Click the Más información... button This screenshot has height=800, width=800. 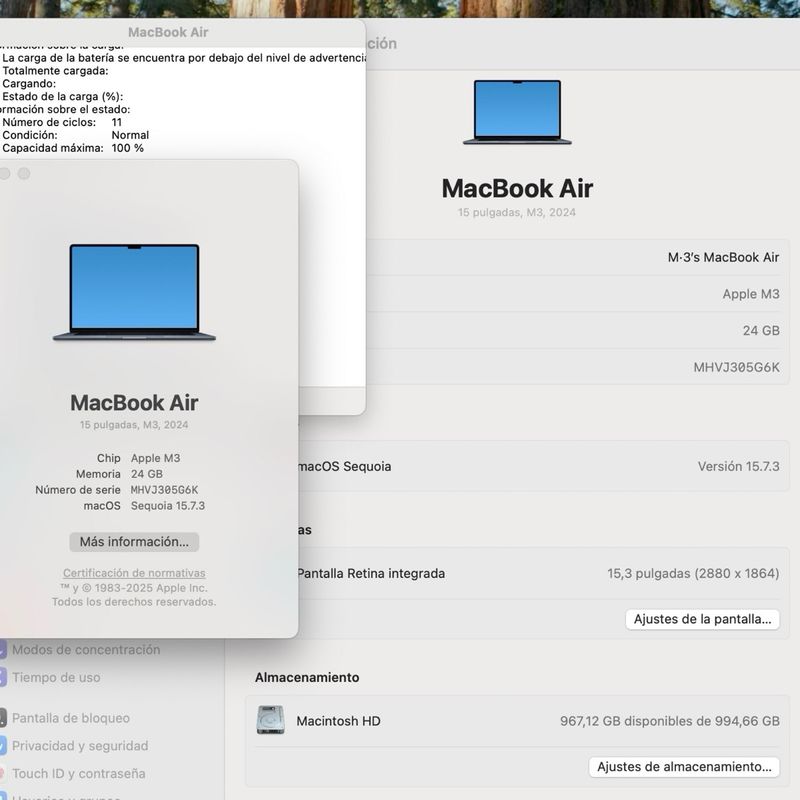pos(134,542)
